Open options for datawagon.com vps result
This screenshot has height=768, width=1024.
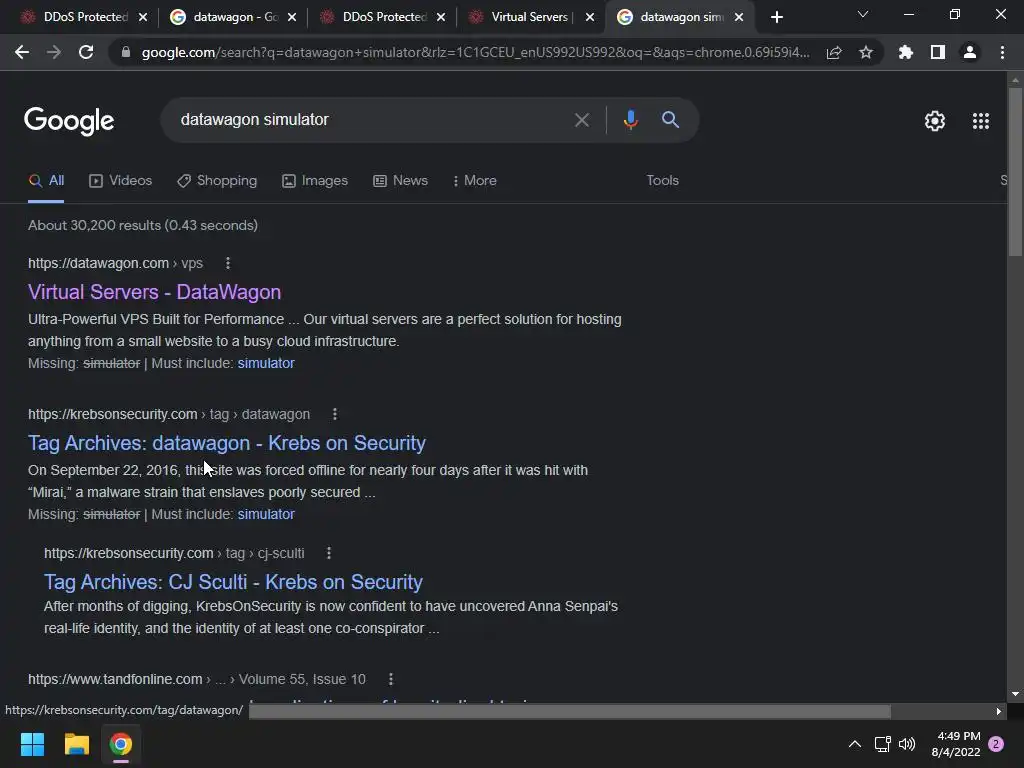(228, 263)
